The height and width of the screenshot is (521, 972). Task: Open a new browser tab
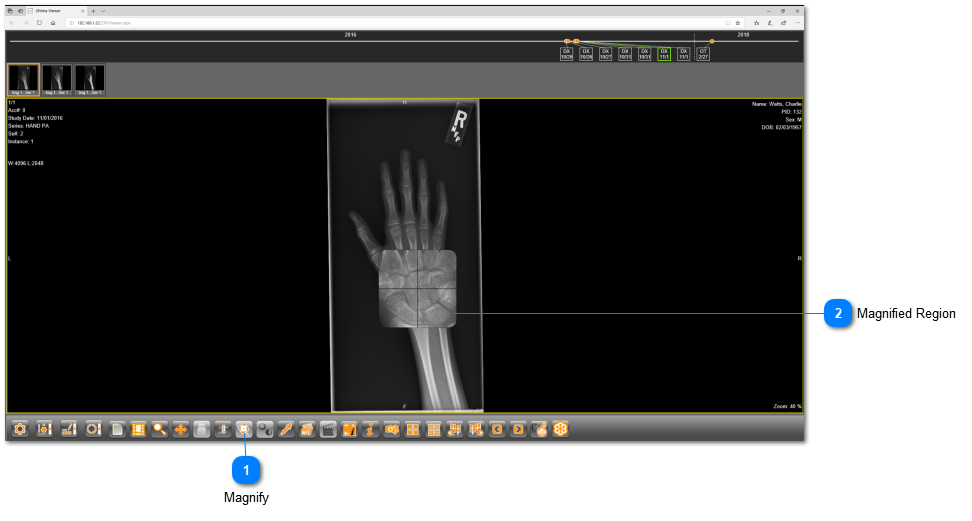(94, 11)
